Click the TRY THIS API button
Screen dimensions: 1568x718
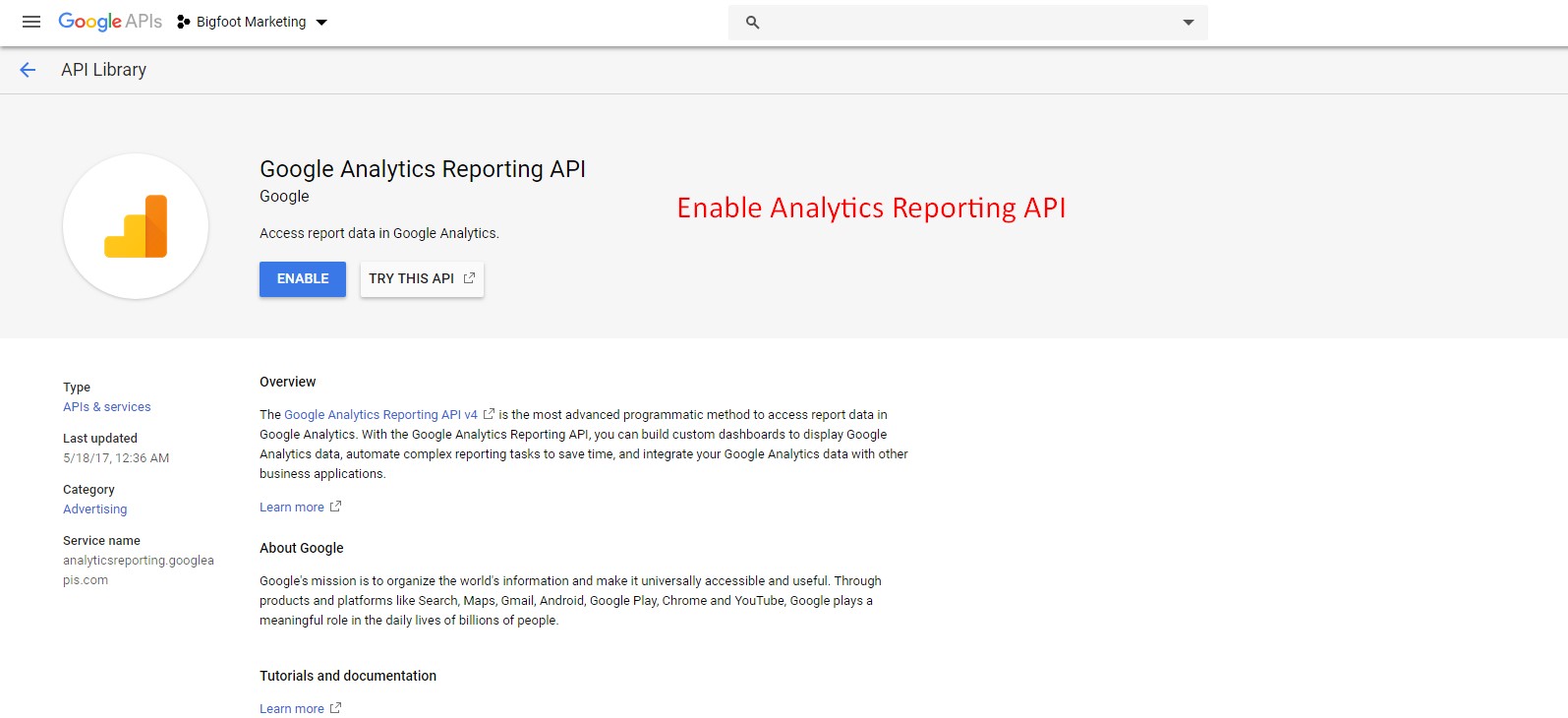(x=422, y=279)
